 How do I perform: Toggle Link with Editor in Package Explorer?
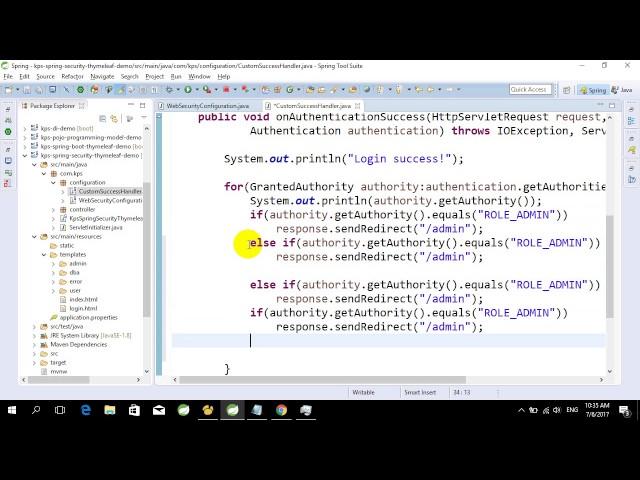[114, 119]
